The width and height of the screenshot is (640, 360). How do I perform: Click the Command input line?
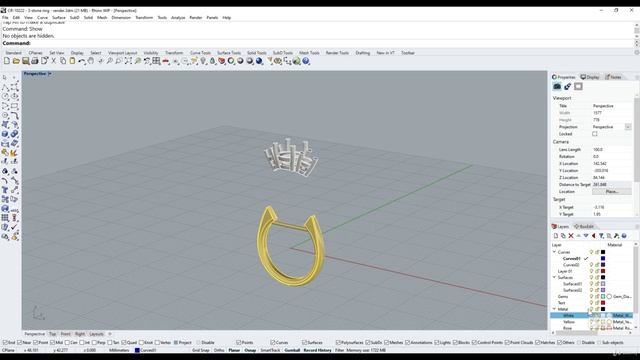click(318, 43)
